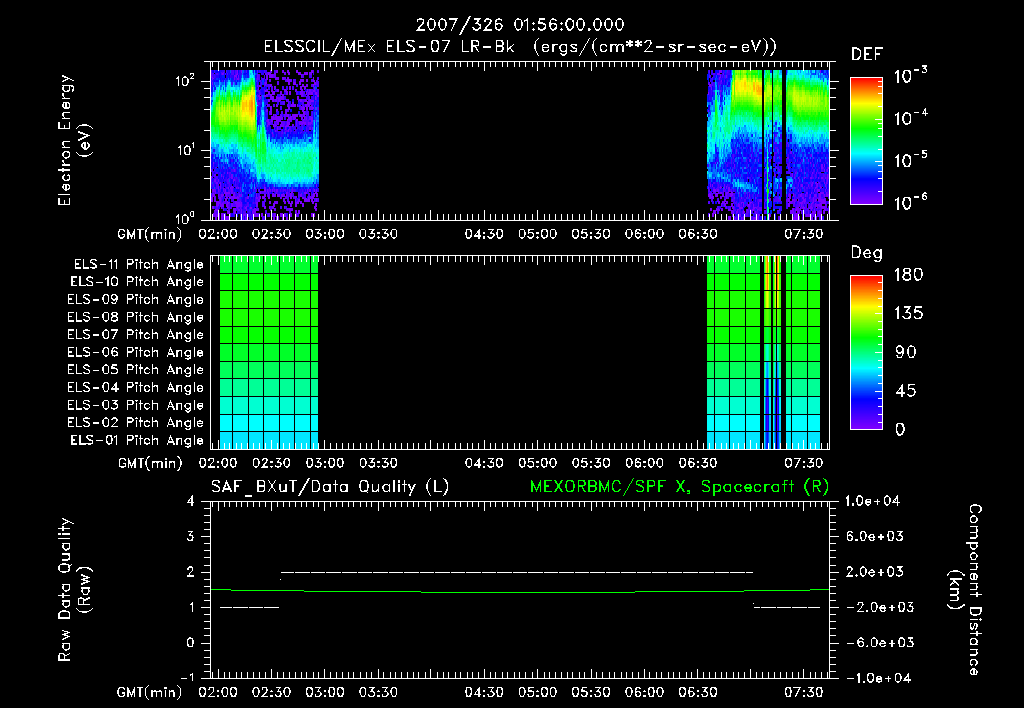Click the 10^2 energy axis tick label

185,82
